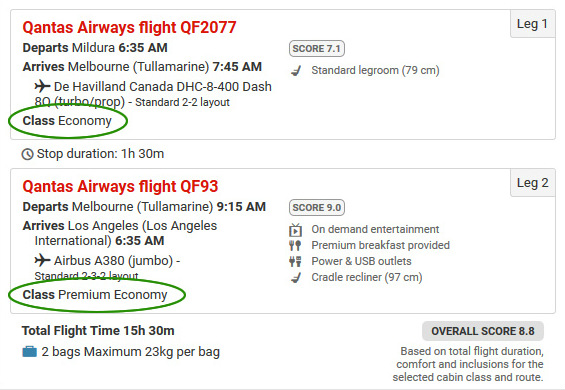This screenshot has height=390, width=565.
Task: Open the Qantas Airways flight QF2077 link
Action: coord(129,27)
